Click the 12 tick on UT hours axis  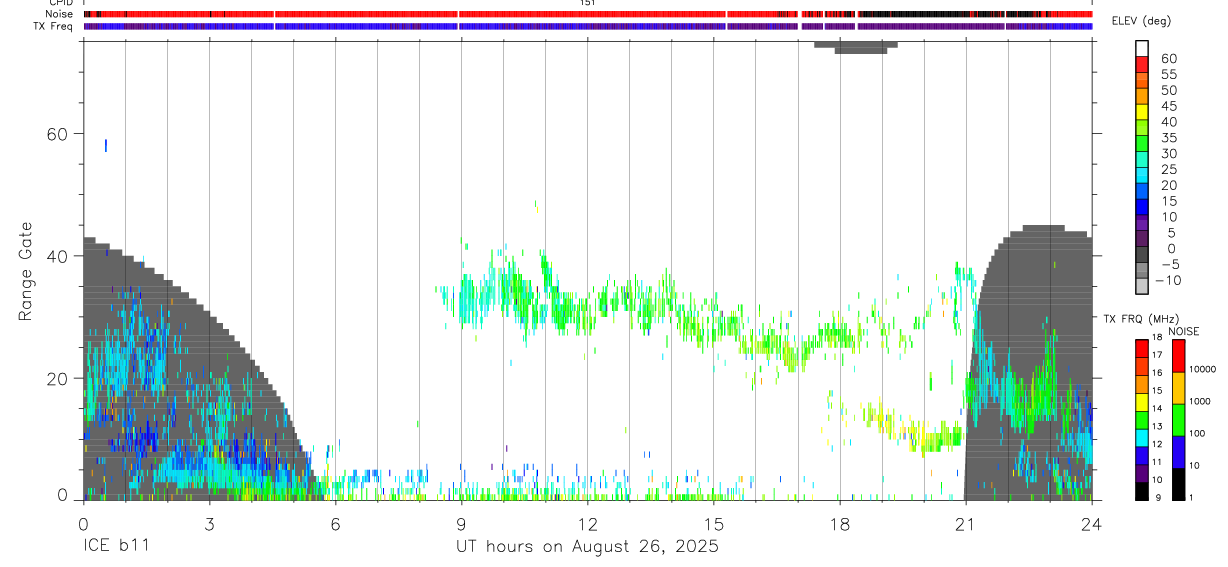587,523
